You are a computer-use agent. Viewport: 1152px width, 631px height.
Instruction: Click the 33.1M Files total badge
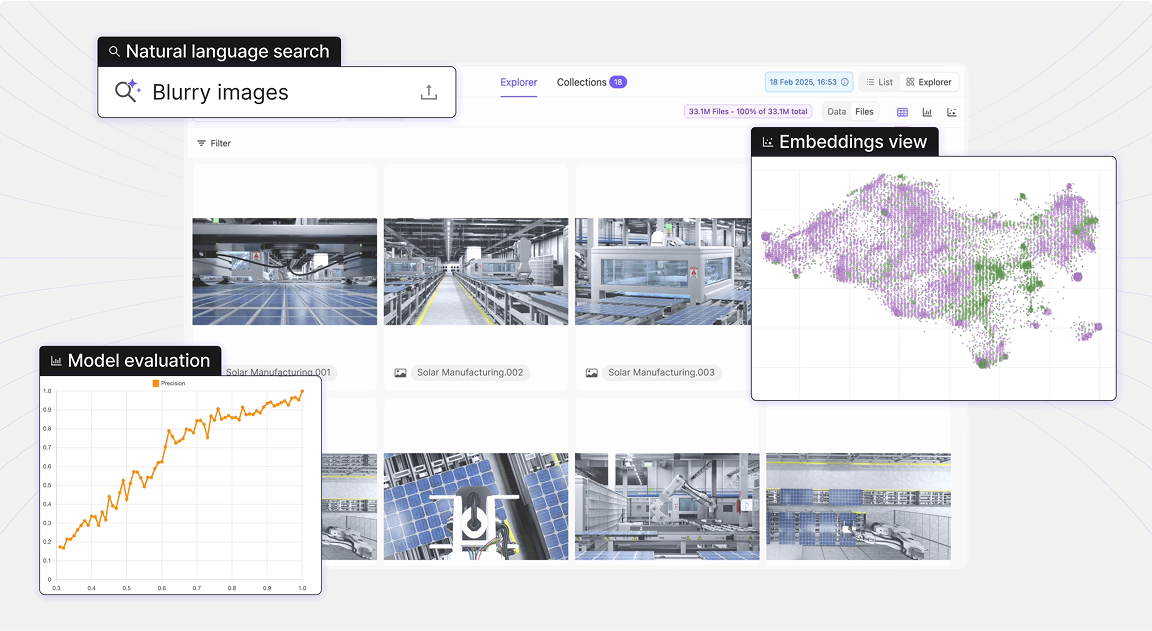point(748,112)
